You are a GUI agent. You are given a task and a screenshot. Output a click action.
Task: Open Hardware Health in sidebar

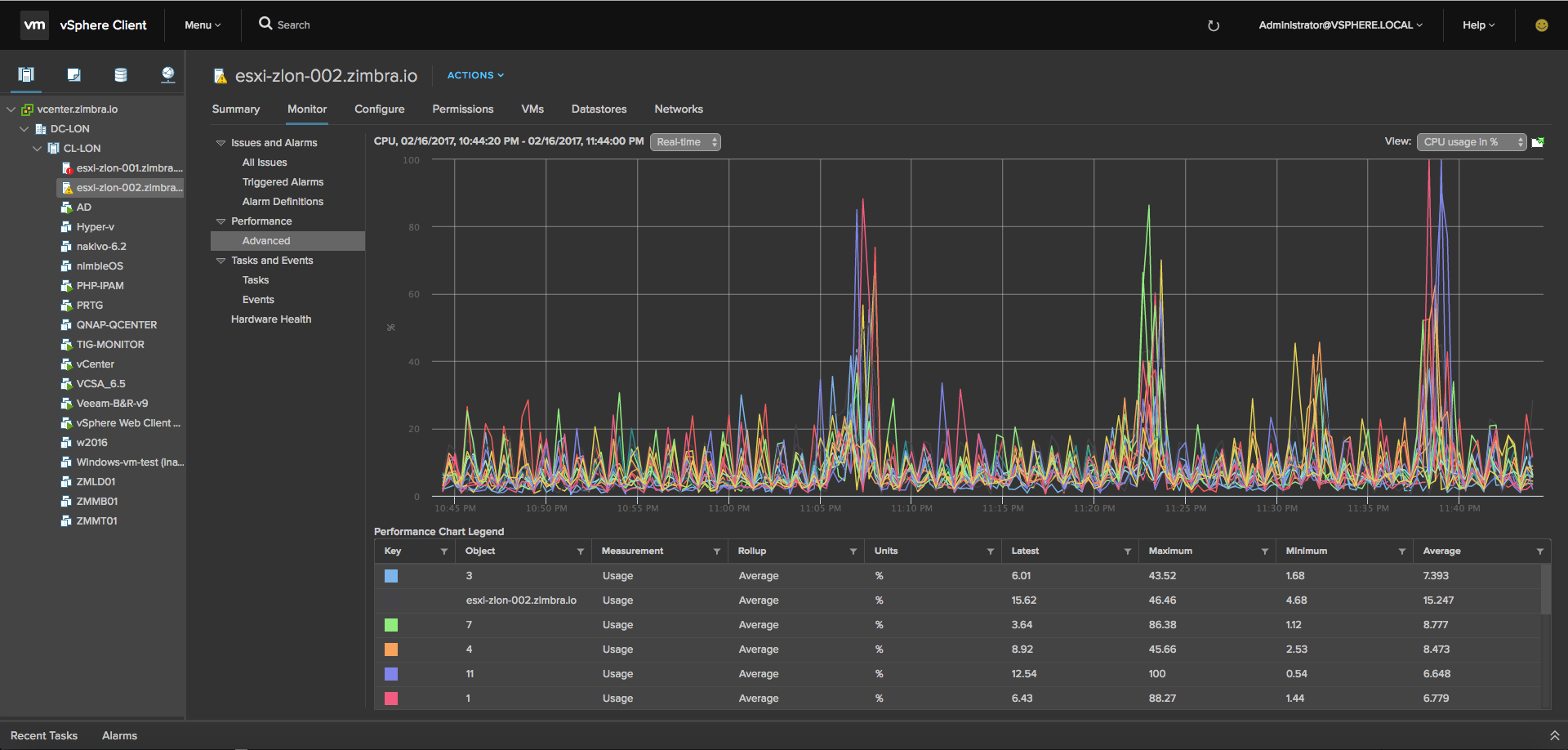pyautogui.click(x=271, y=319)
